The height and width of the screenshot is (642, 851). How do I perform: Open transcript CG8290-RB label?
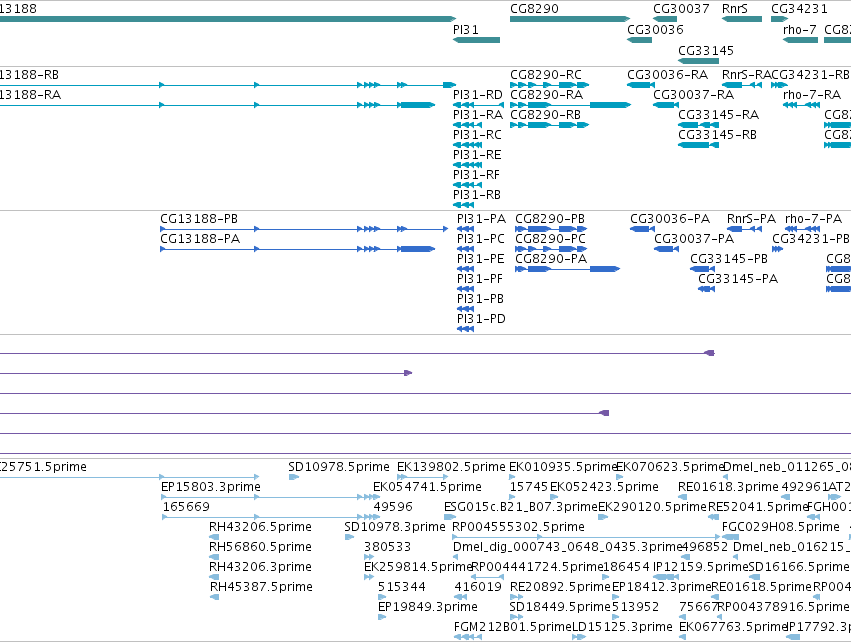coord(545,115)
